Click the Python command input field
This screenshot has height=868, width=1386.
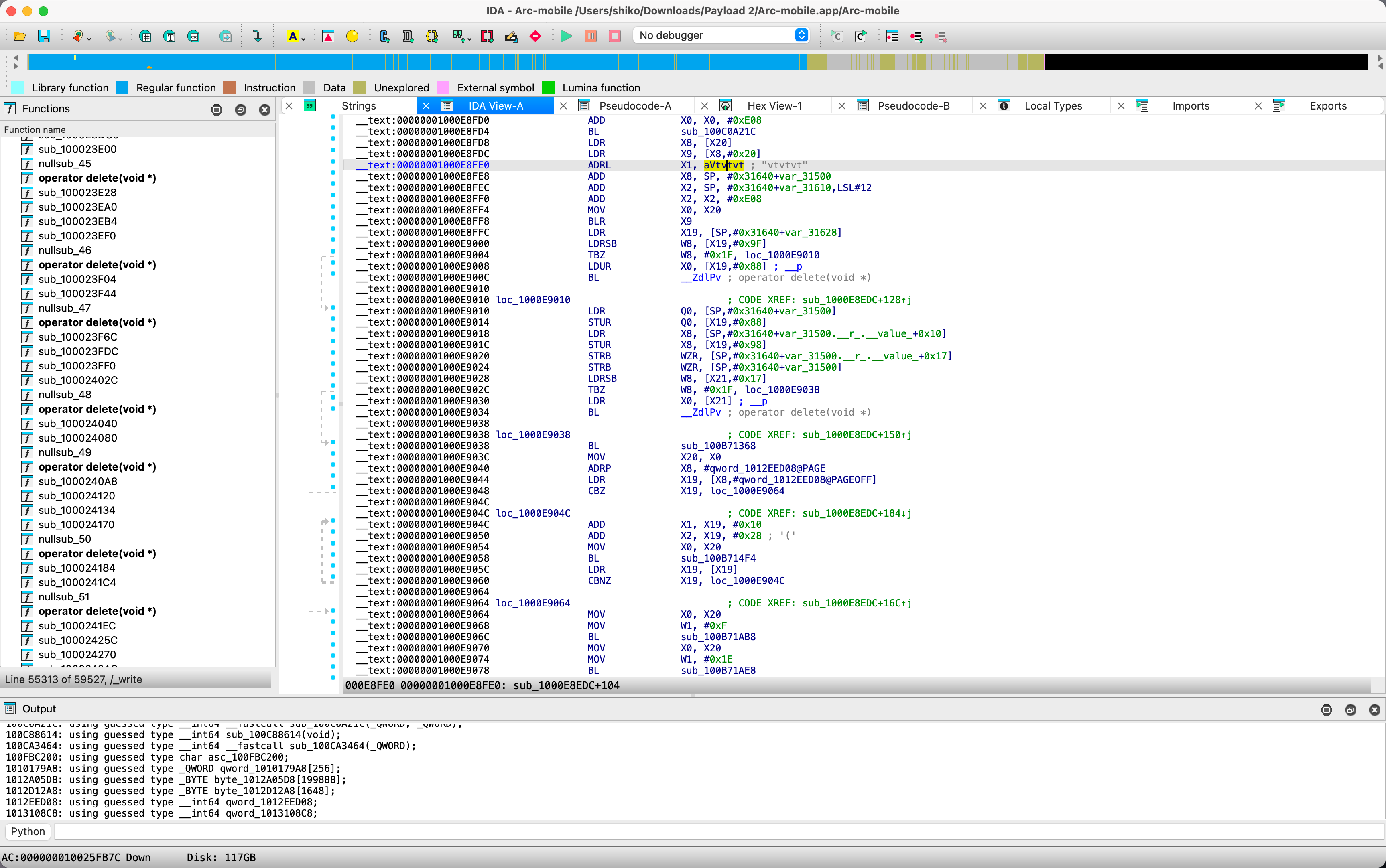(718, 831)
